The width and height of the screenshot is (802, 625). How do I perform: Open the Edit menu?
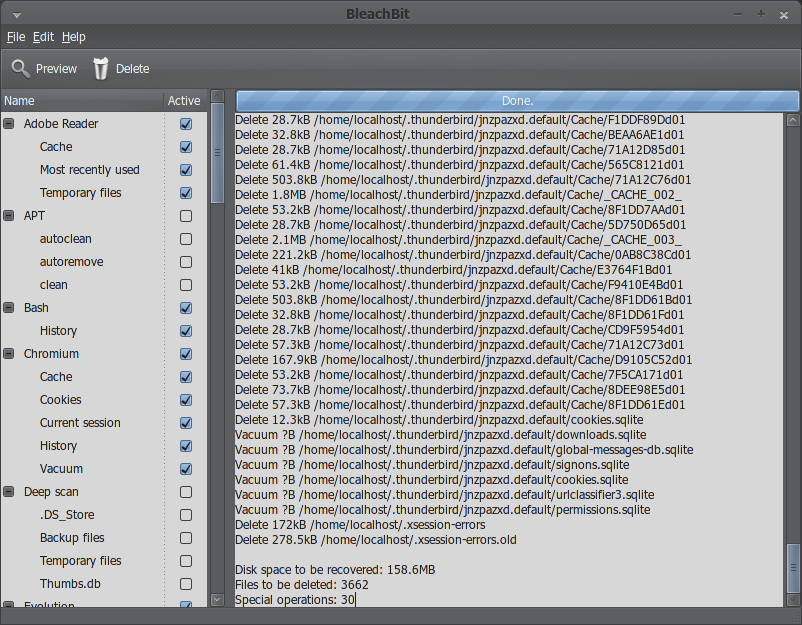[x=43, y=36]
